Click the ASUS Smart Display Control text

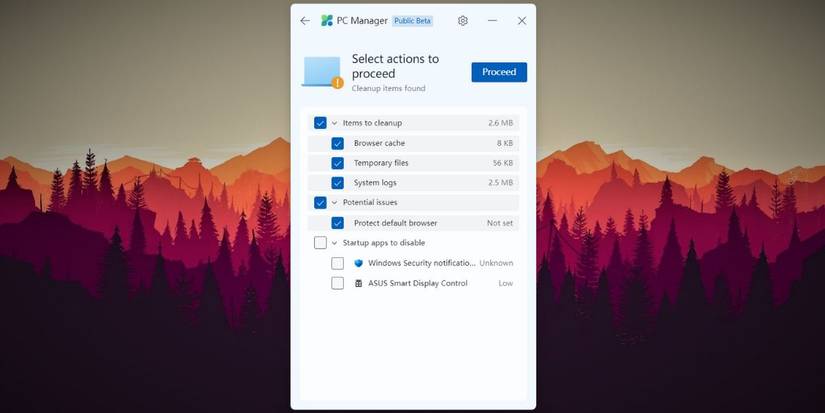pos(418,283)
